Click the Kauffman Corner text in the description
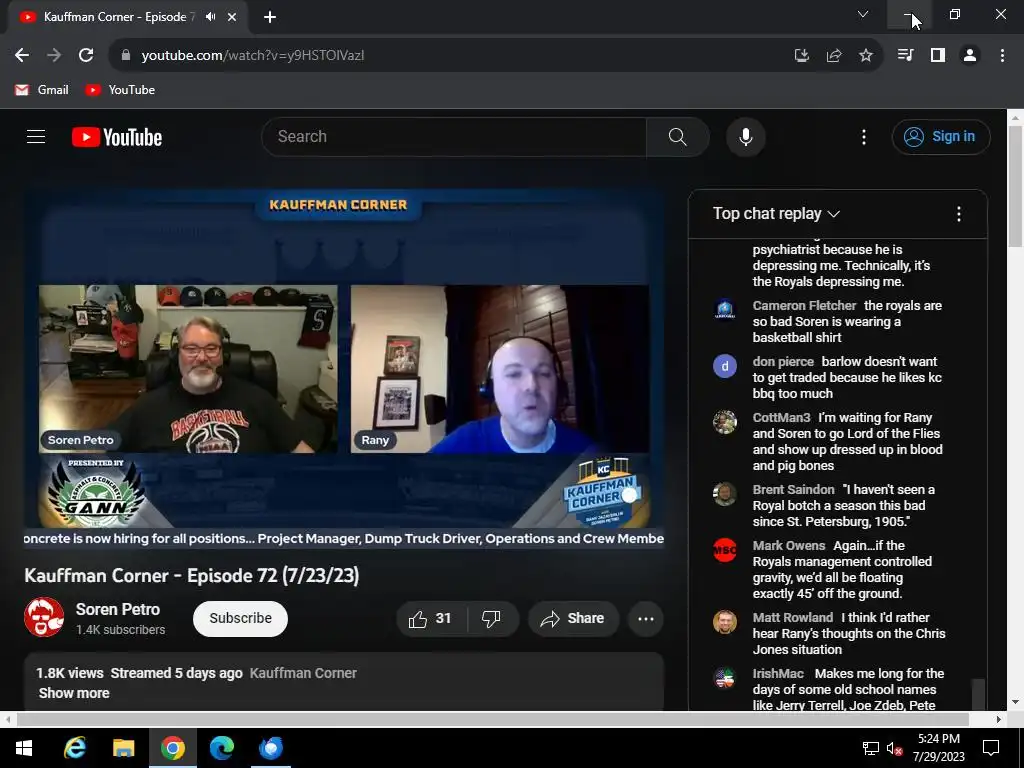Image resolution: width=1024 pixels, height=768 pixels. click(303, 673)
